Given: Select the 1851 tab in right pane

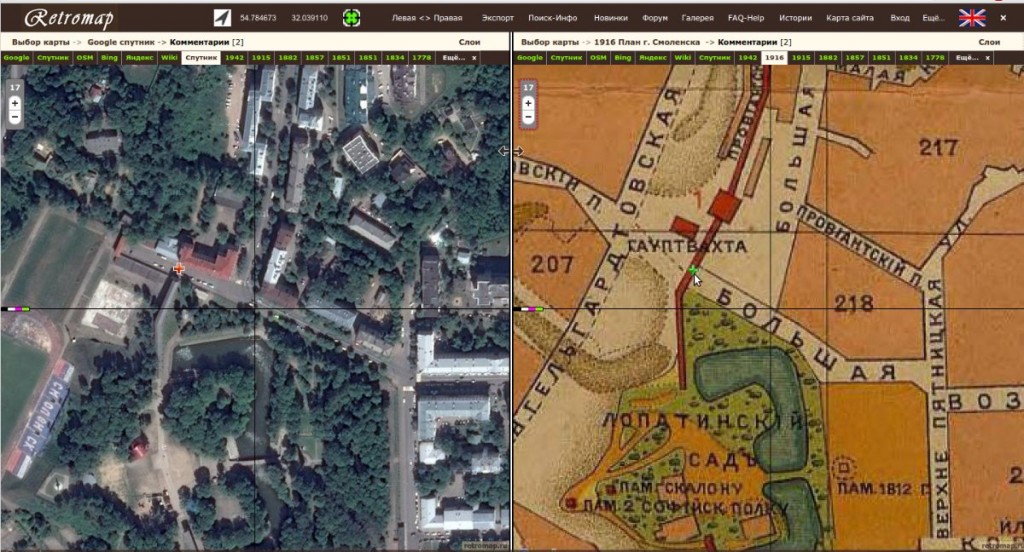Looking at the screenshot, I should click(882, 57).
